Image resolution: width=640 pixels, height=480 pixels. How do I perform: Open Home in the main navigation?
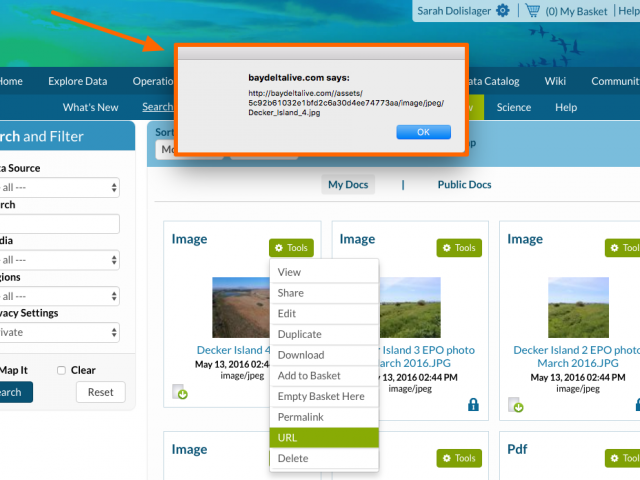click(11, 81)
